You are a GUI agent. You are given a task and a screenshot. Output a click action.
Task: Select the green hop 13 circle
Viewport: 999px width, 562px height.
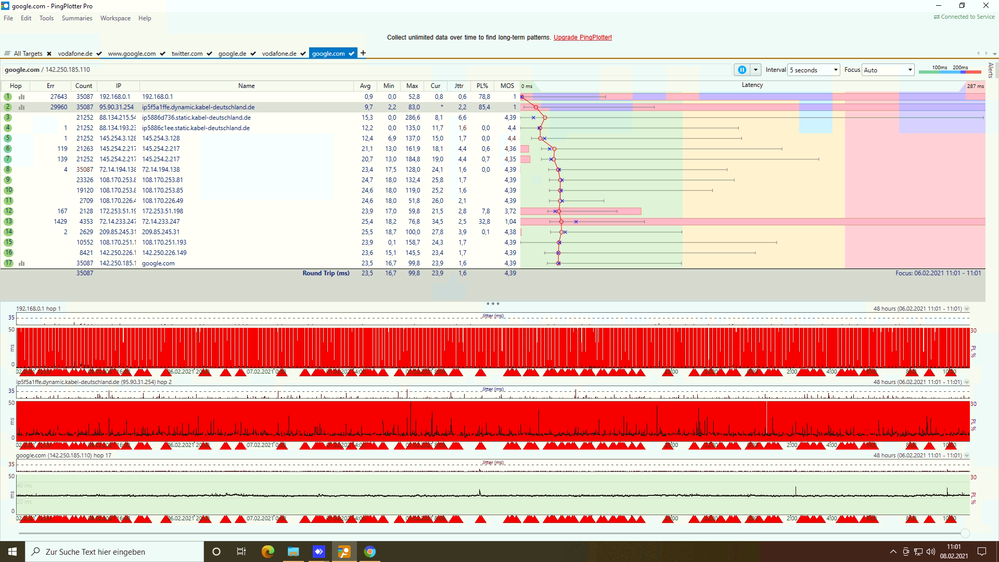(x=8, y=222)
